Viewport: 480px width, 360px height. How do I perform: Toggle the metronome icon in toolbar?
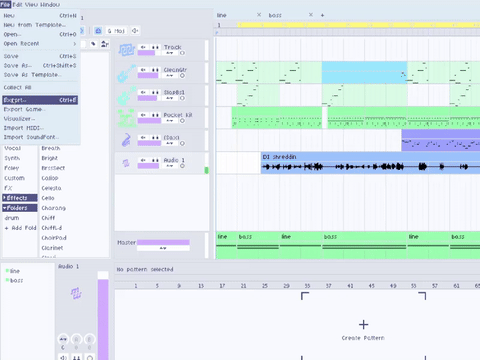pyautogui.click(x=98, y=31)
